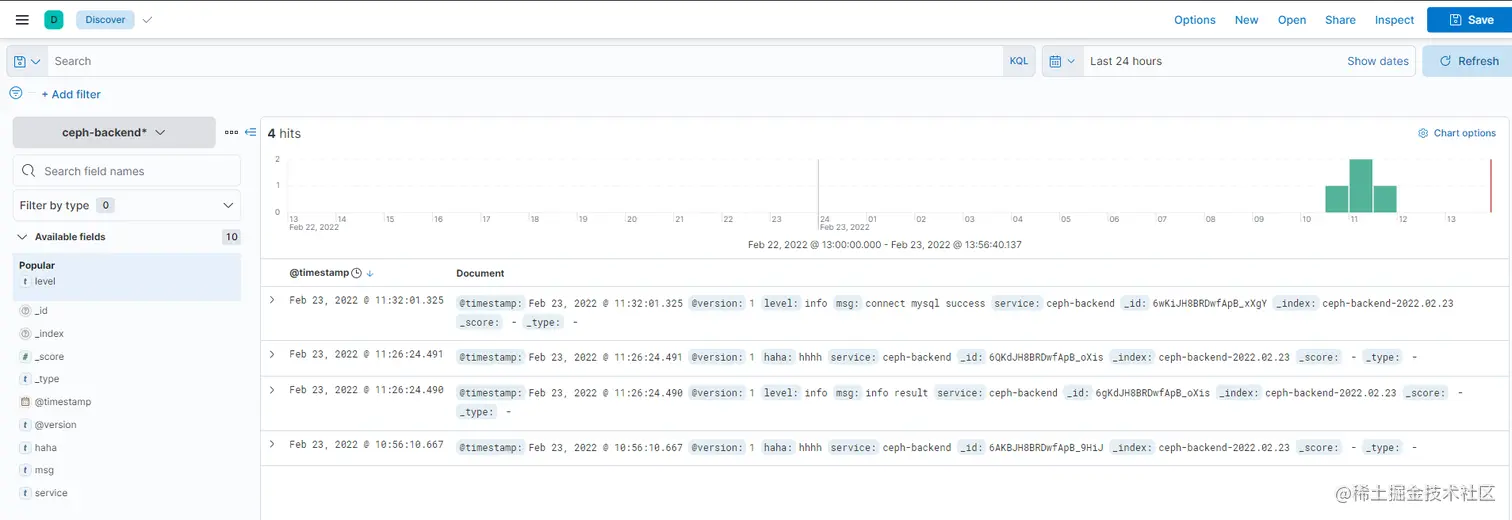1512x520 pixels.
Task: Click the type icon of msg field
Action: tap(25, 470)
